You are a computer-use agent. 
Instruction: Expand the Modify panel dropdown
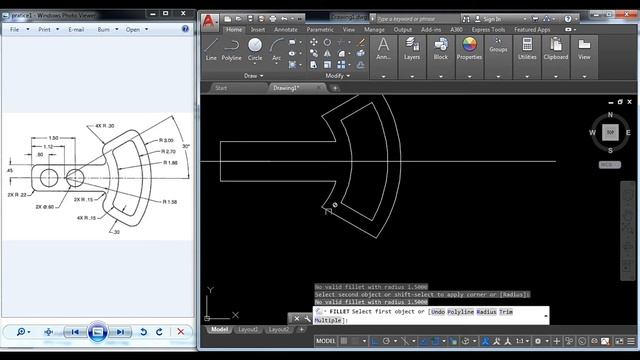click(x=338, y=76)
